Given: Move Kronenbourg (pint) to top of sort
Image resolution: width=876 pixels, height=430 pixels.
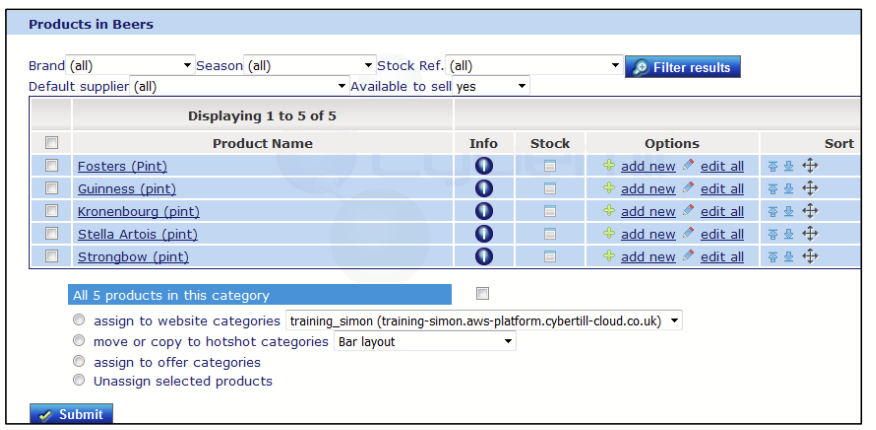Looking at the screenshot, I should coord(773,211).
